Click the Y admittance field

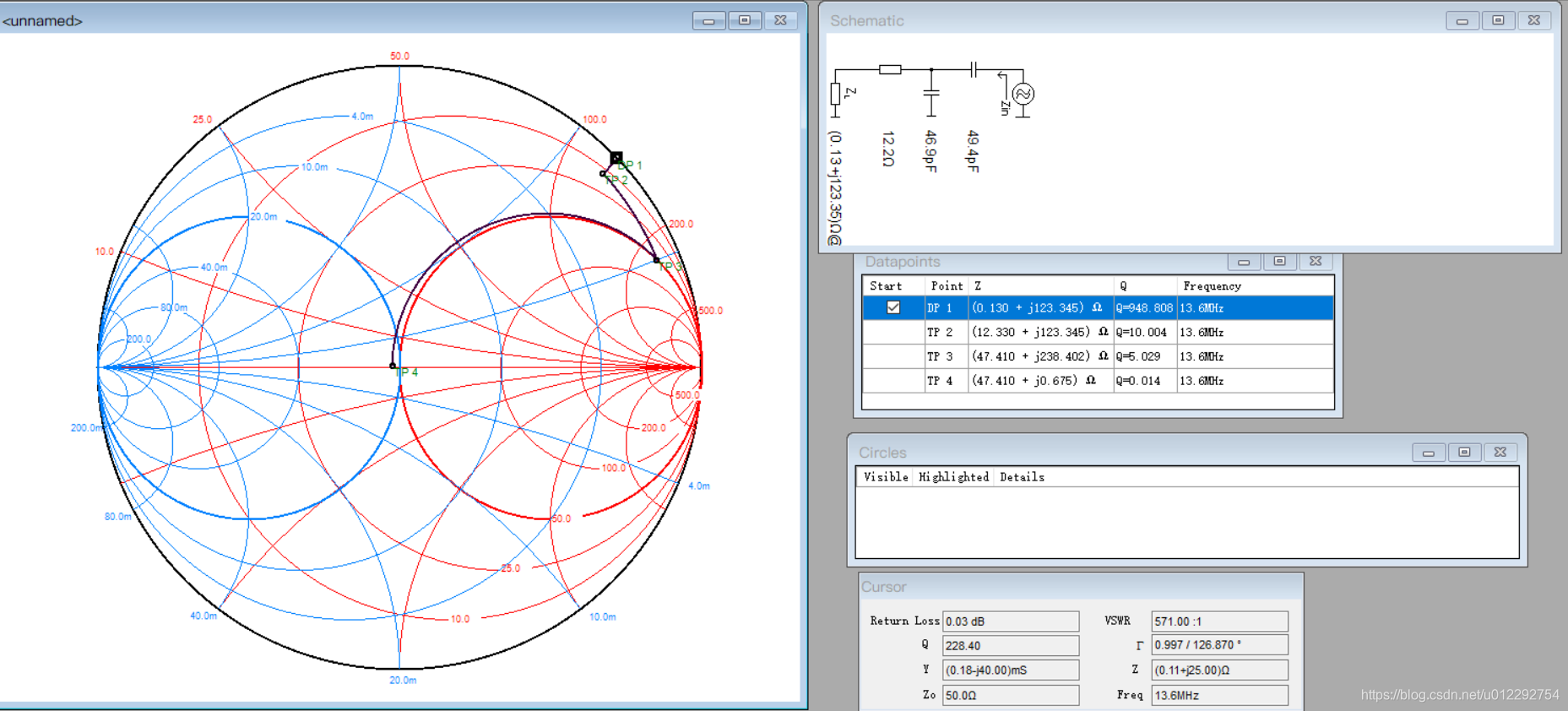[1011, 670]
